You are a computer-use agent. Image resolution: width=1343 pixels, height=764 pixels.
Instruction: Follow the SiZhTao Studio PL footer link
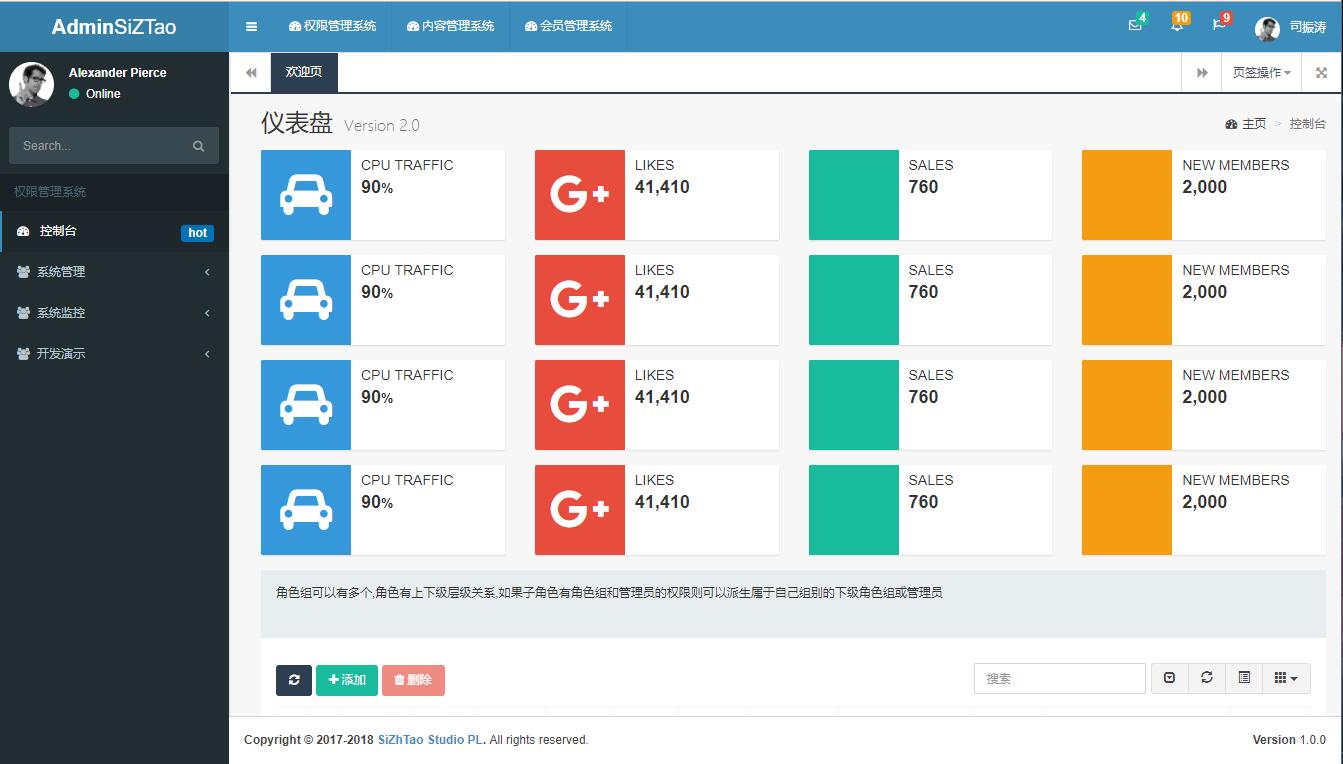coord(430,740)
